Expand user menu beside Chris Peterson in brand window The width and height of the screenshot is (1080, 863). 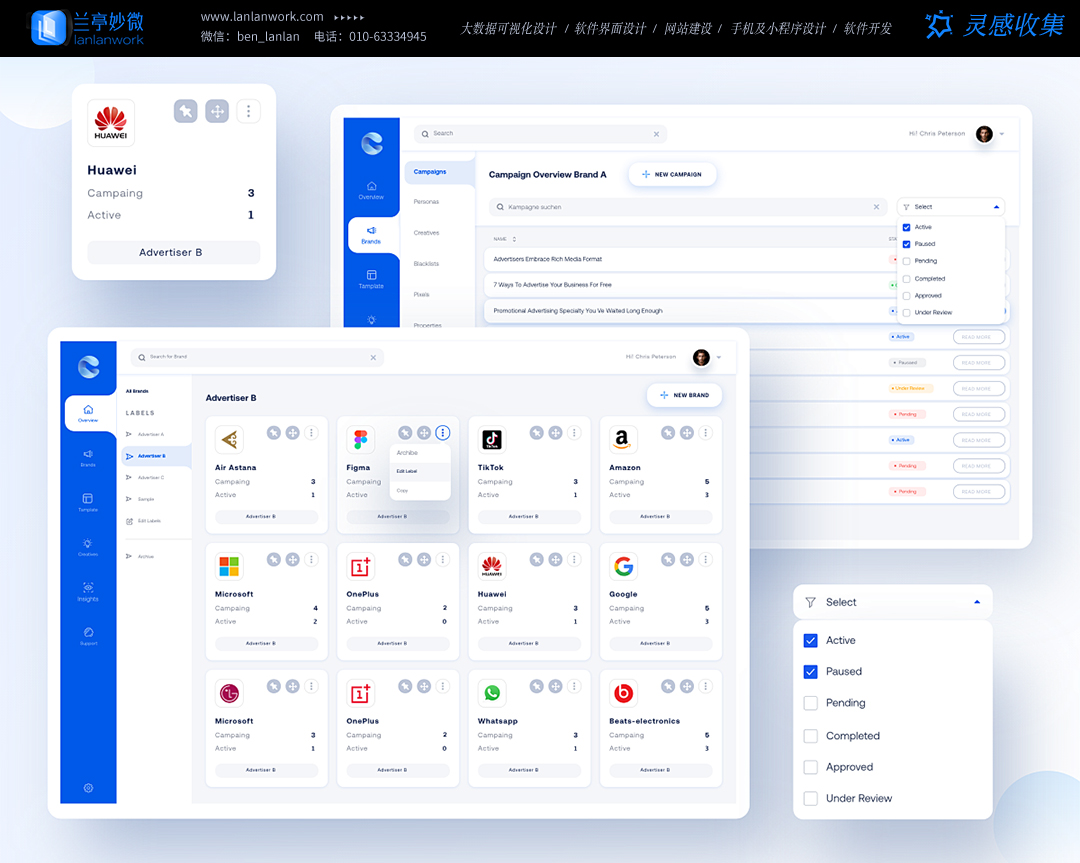point(719,357)
